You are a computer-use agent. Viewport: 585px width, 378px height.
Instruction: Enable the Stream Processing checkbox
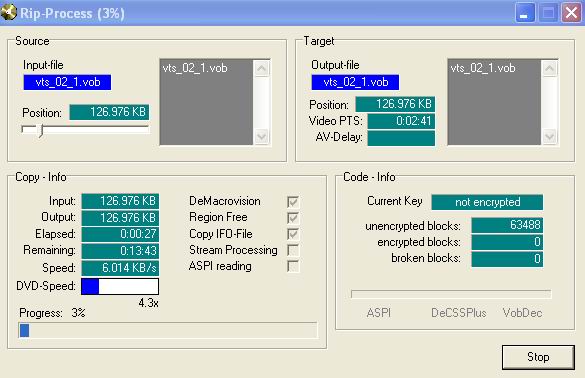(293, 250)
